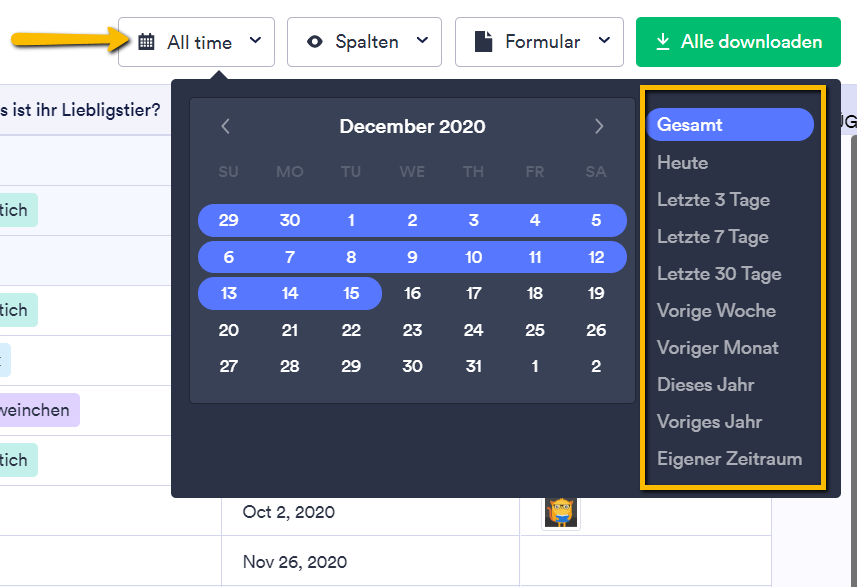Go to next month in calendar

point(599,126)
